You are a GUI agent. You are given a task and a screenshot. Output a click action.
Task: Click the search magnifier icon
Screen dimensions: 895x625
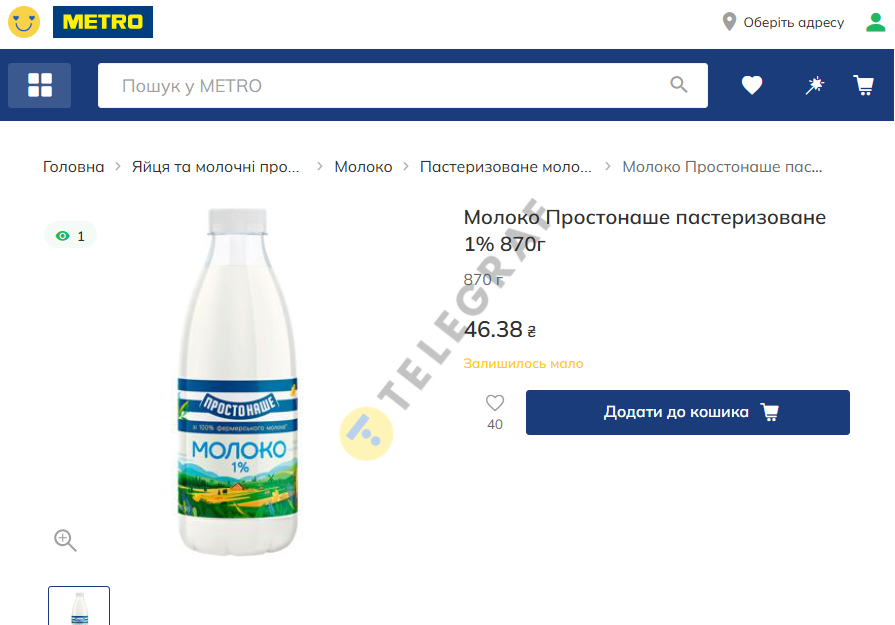click(x=679, y=85)
